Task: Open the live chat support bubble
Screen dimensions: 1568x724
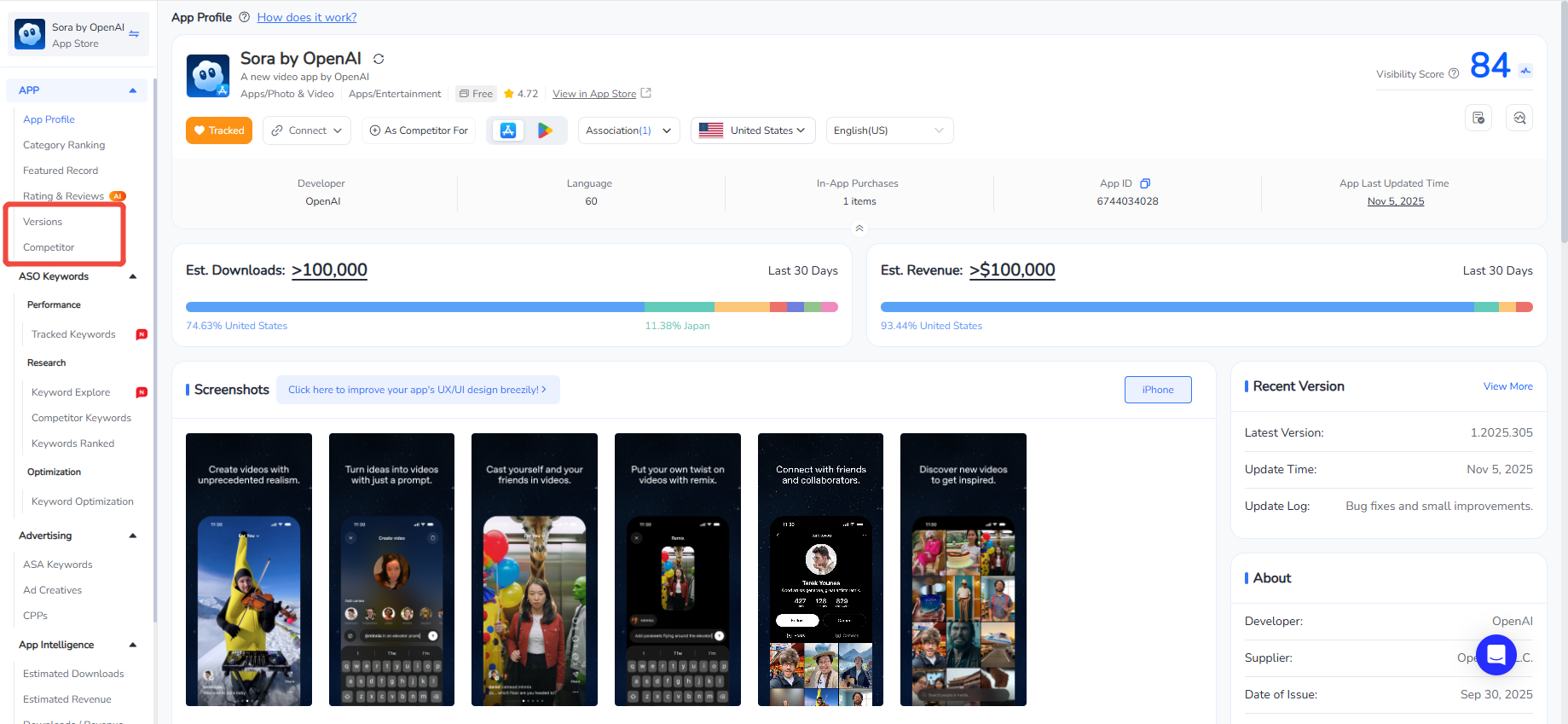Action: pos(1496,655)
